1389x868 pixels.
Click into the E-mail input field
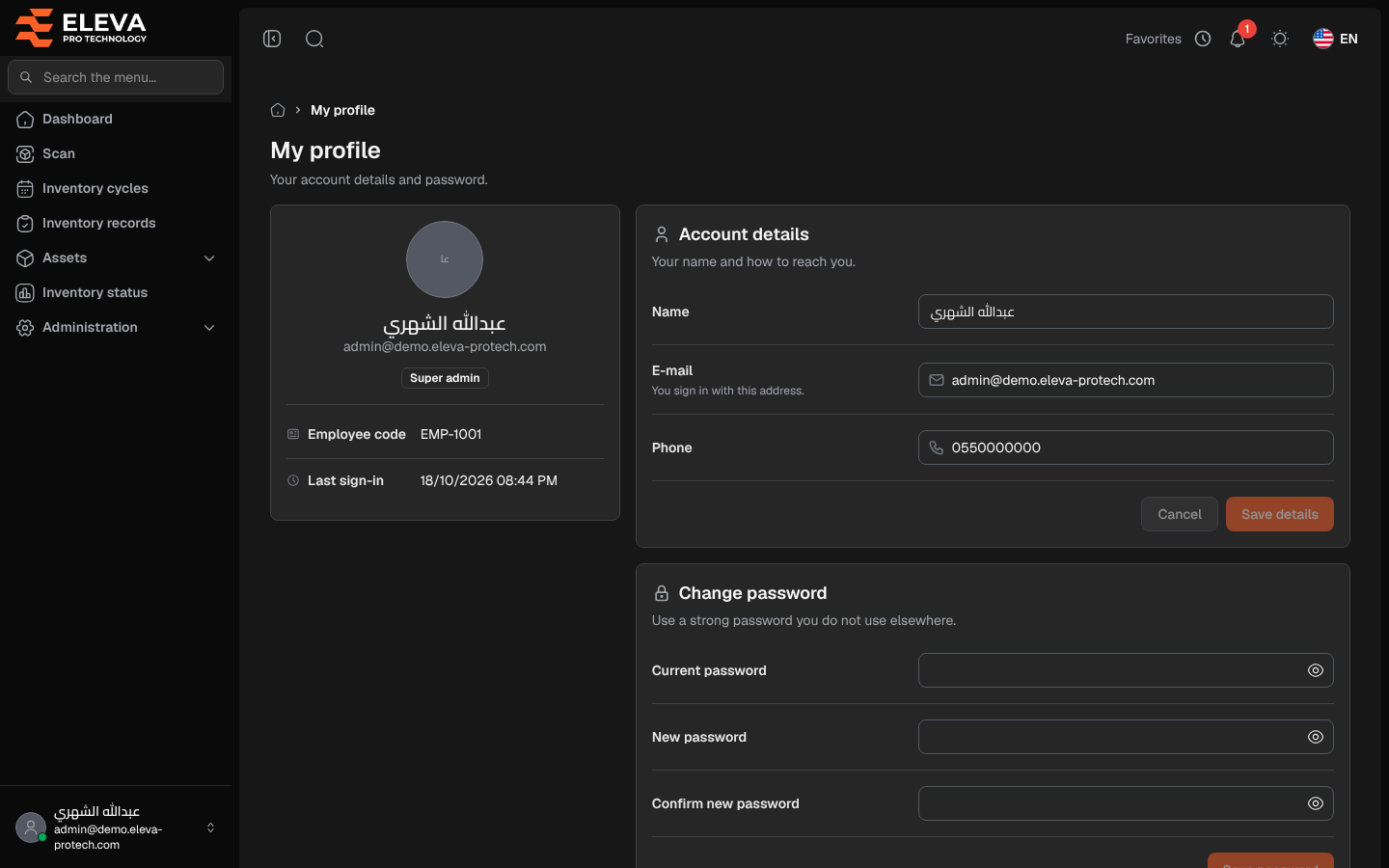point(1126,380)
